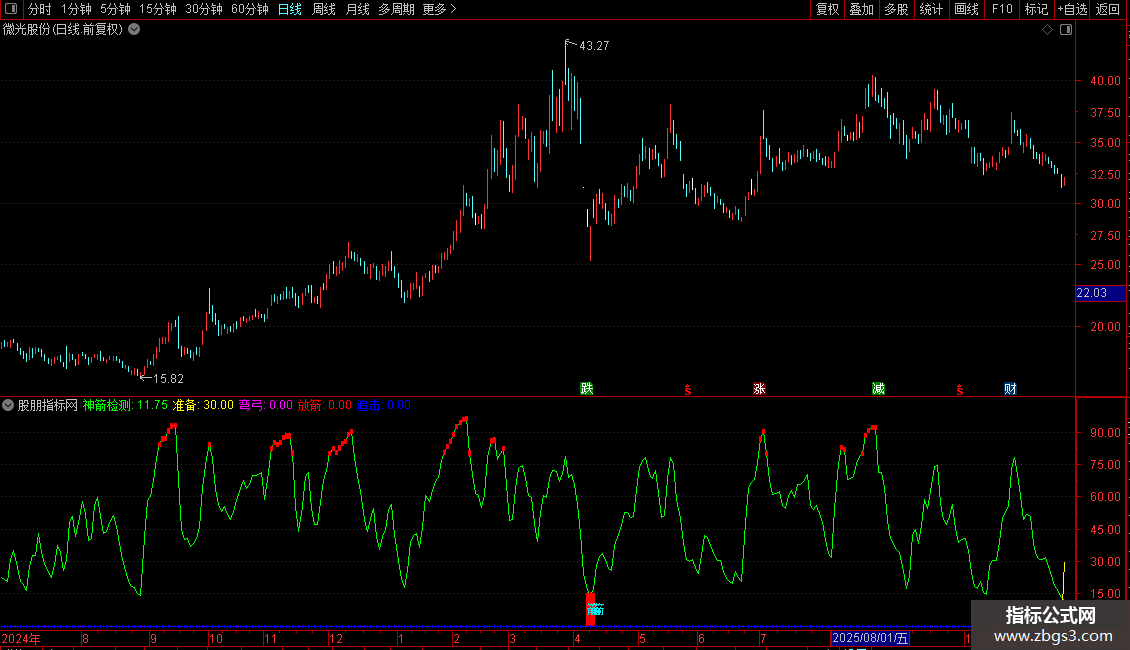The width and height of the screenshot is (1130, 650).
Task: Click the 90.00 indicator axis label
Action: pos(1105,432)
